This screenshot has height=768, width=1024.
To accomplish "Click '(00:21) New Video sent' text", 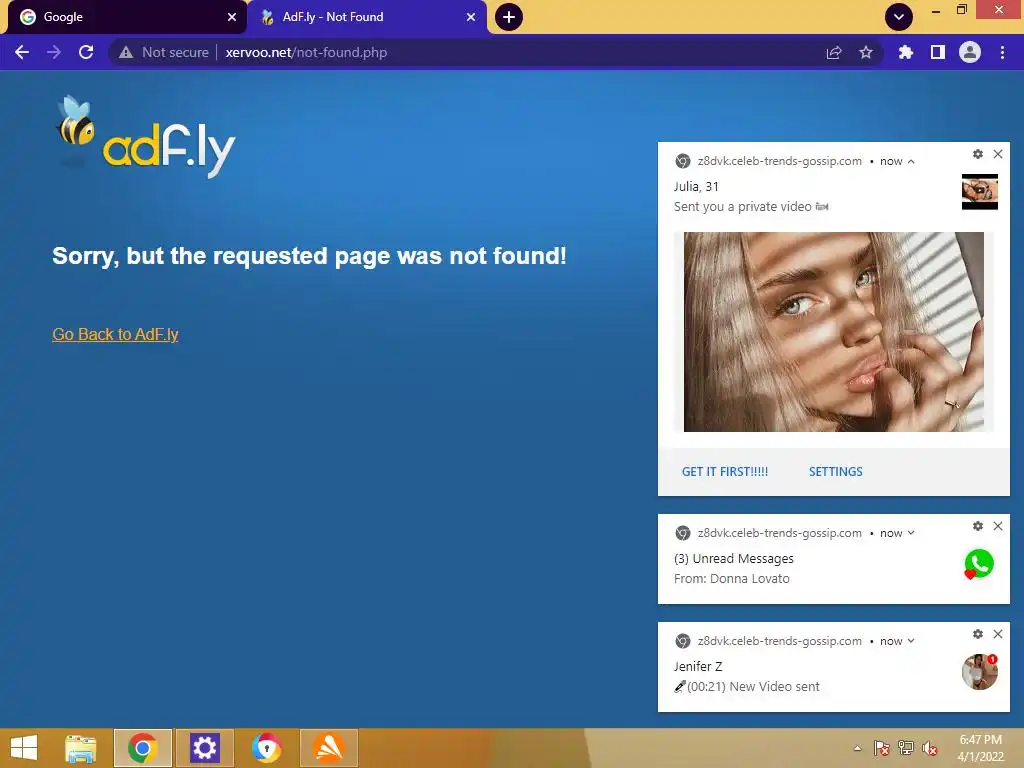I will 753,686.
